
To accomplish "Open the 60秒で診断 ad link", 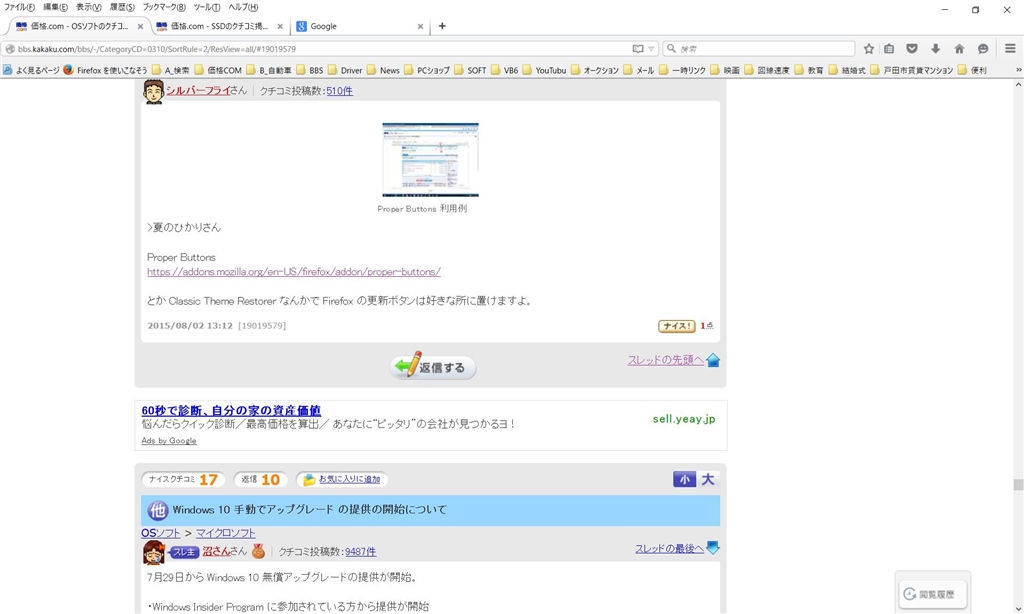I will [231, 411].
